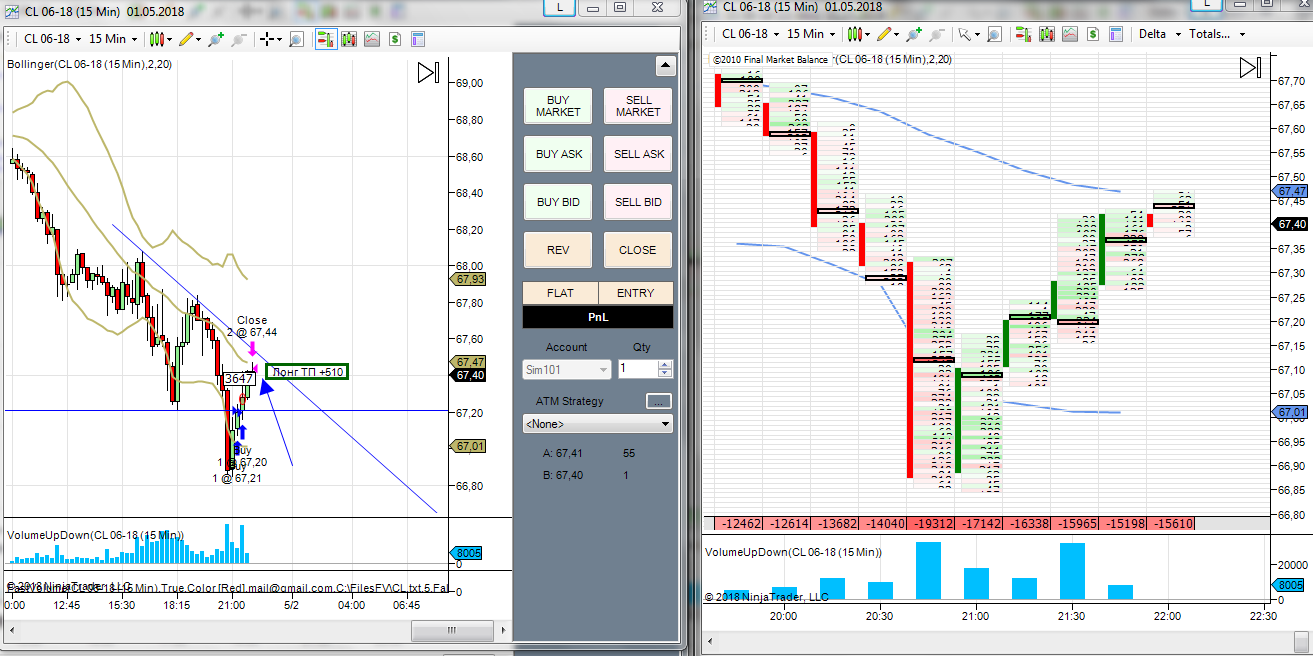
Task: Click SELL BID button
Action: 638,202
